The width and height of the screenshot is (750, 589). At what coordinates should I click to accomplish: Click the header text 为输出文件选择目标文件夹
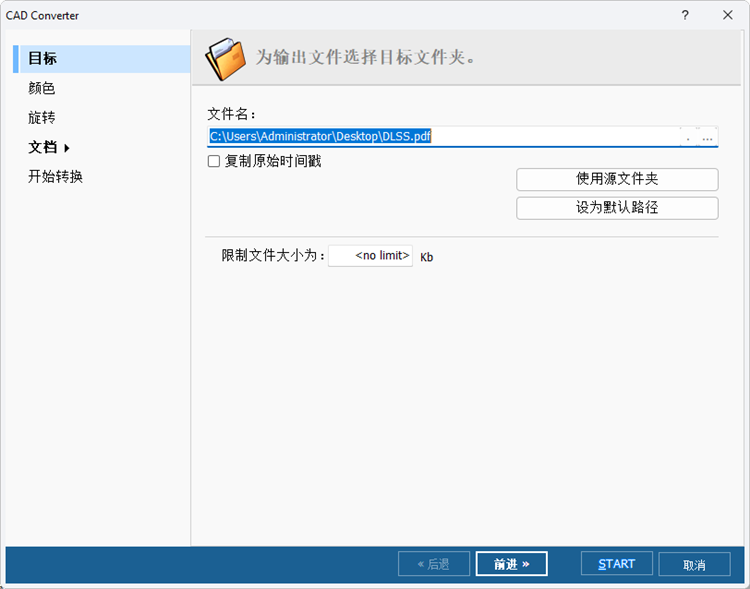point(365,57)
